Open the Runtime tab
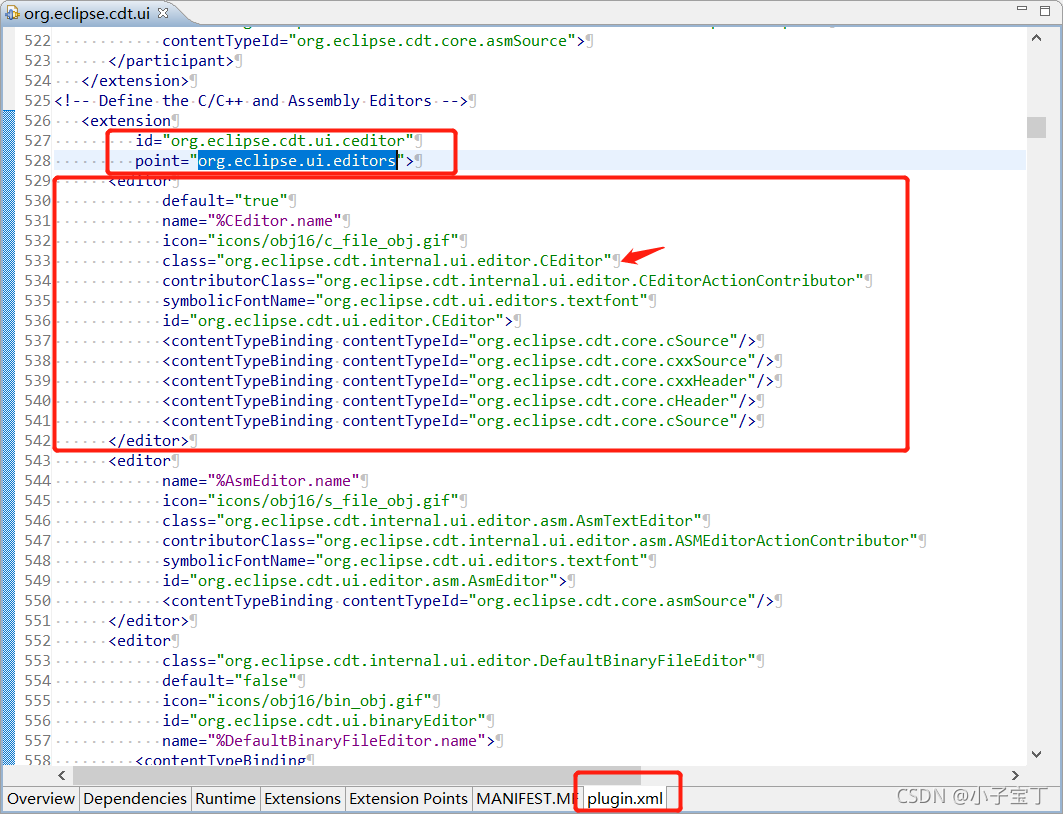 (x=225, y=798)
